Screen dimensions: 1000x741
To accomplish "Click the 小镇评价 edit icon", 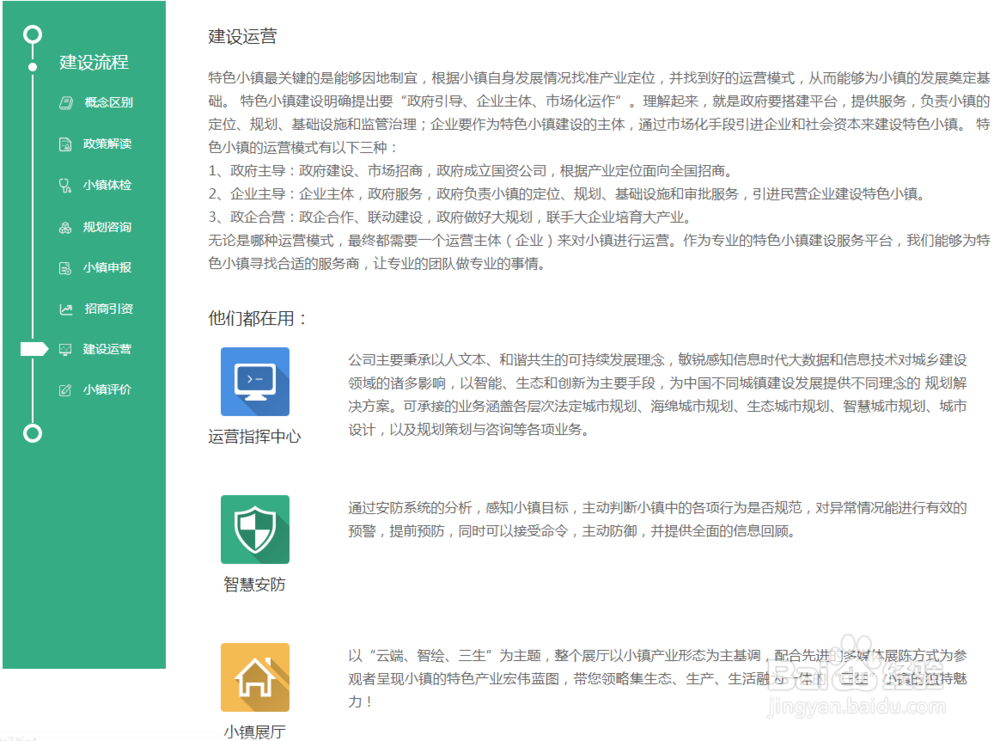I will (x=65, y=390).
